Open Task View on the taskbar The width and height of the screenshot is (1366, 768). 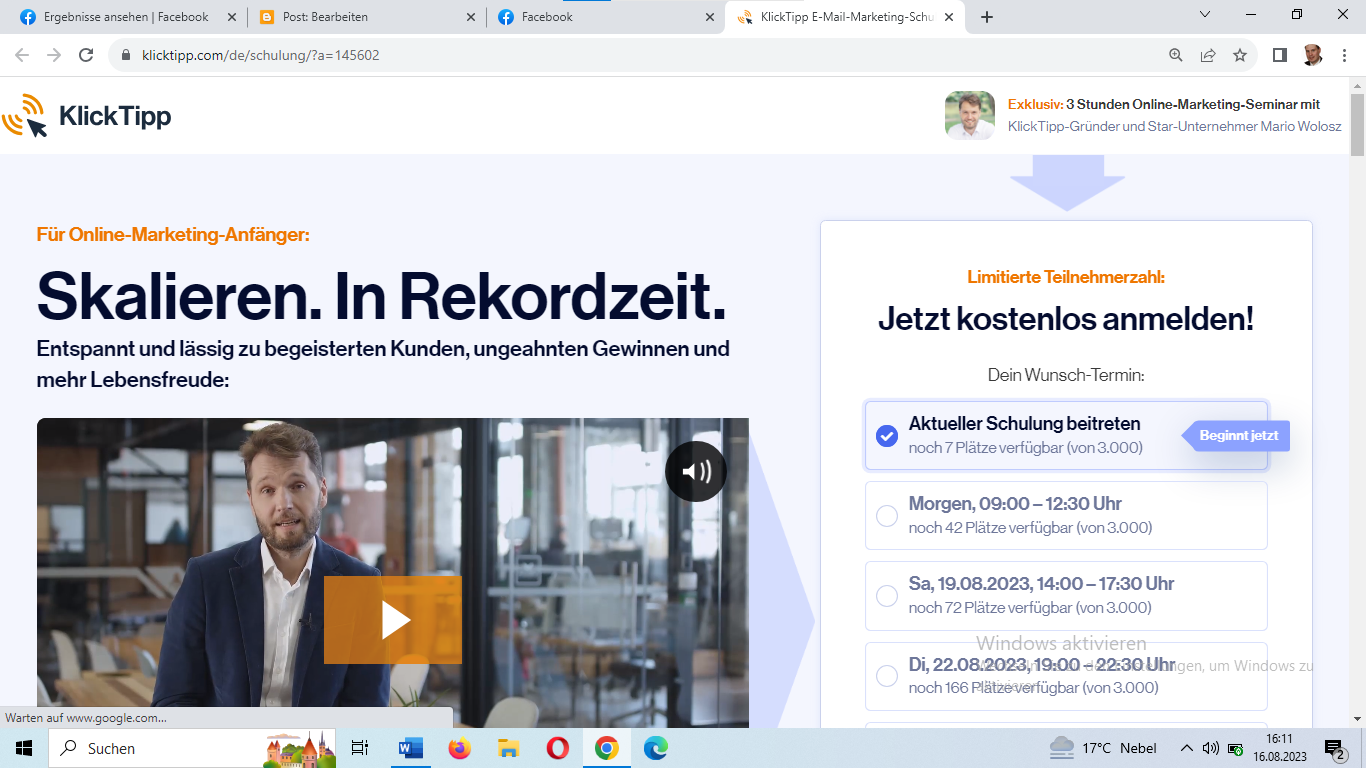pos(360,748)
